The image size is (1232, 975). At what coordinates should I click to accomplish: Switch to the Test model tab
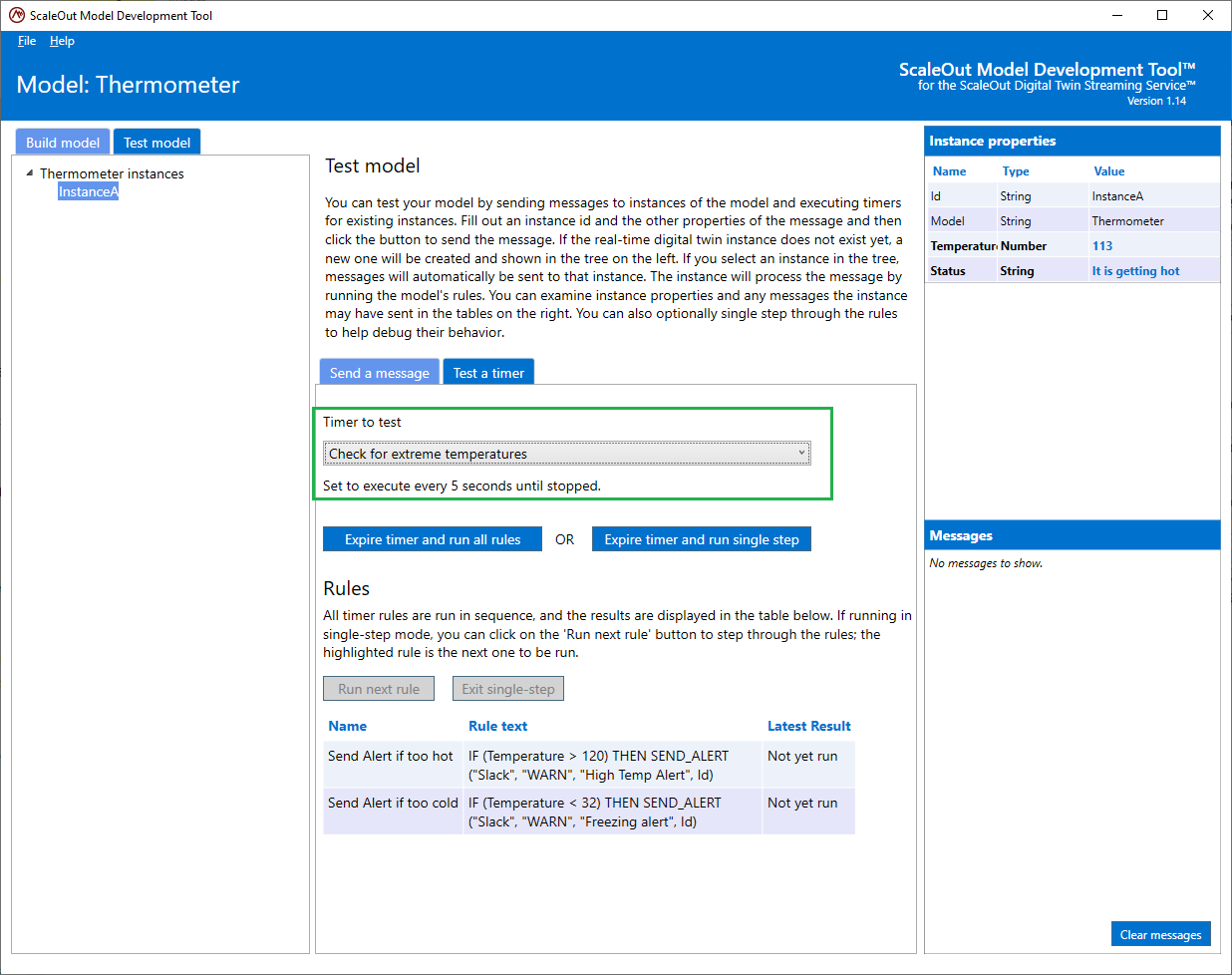(x=157, y=143)
